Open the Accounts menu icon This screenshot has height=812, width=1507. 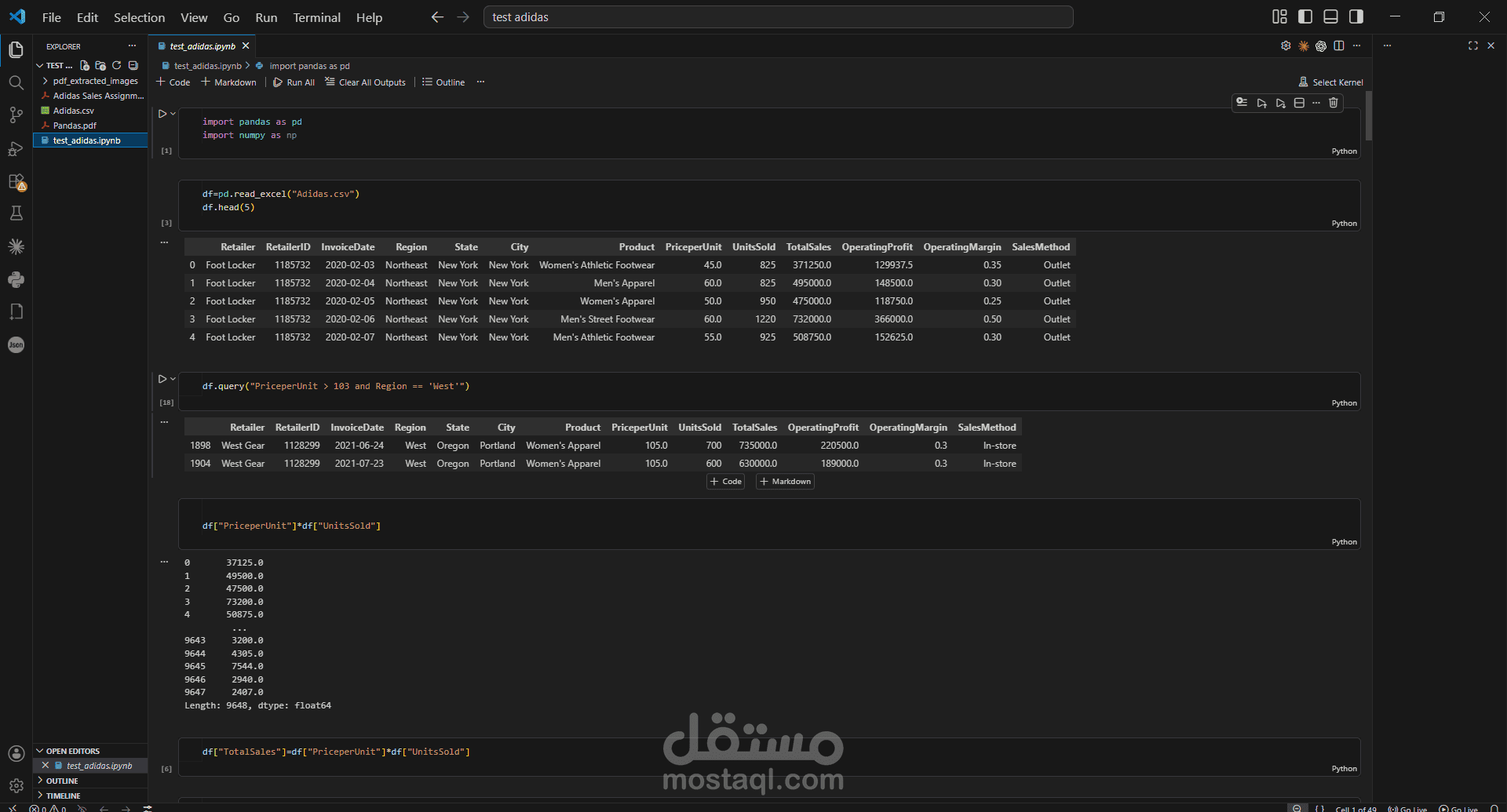click(x=16, y=753)
